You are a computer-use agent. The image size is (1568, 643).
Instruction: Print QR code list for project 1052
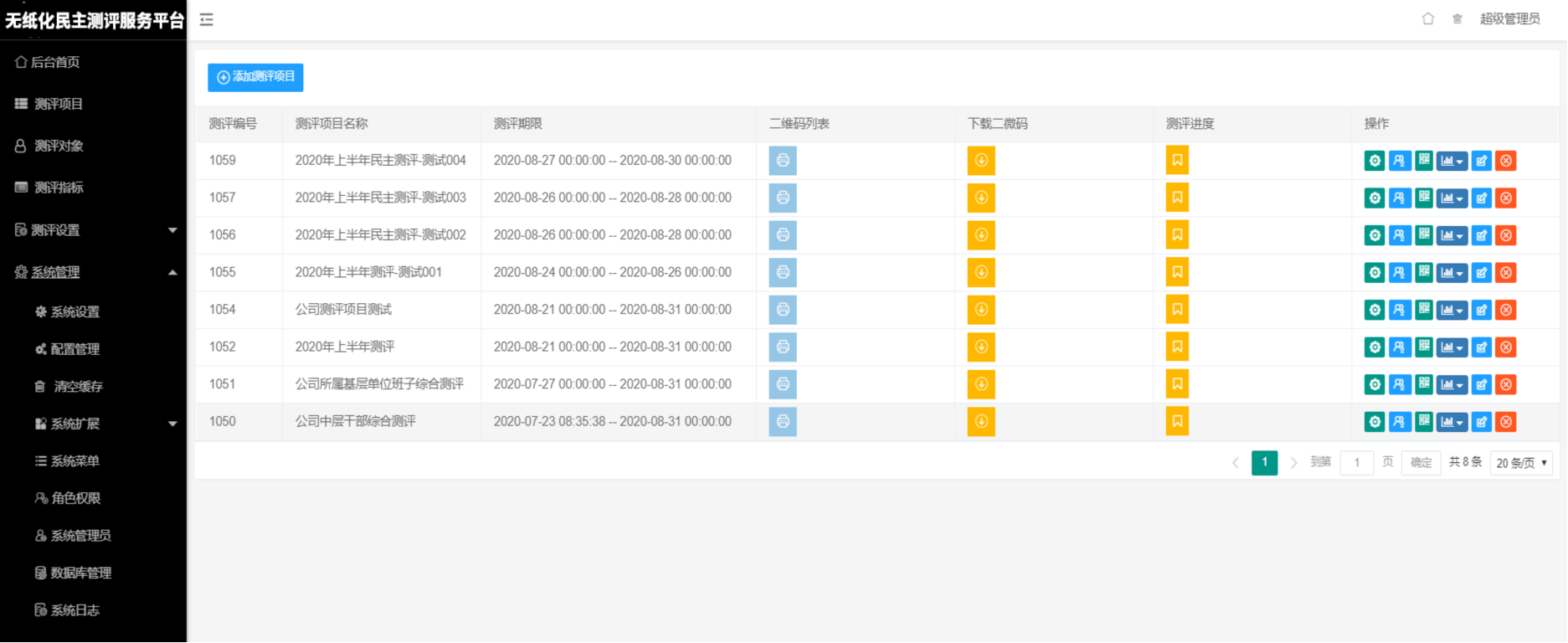783,347
